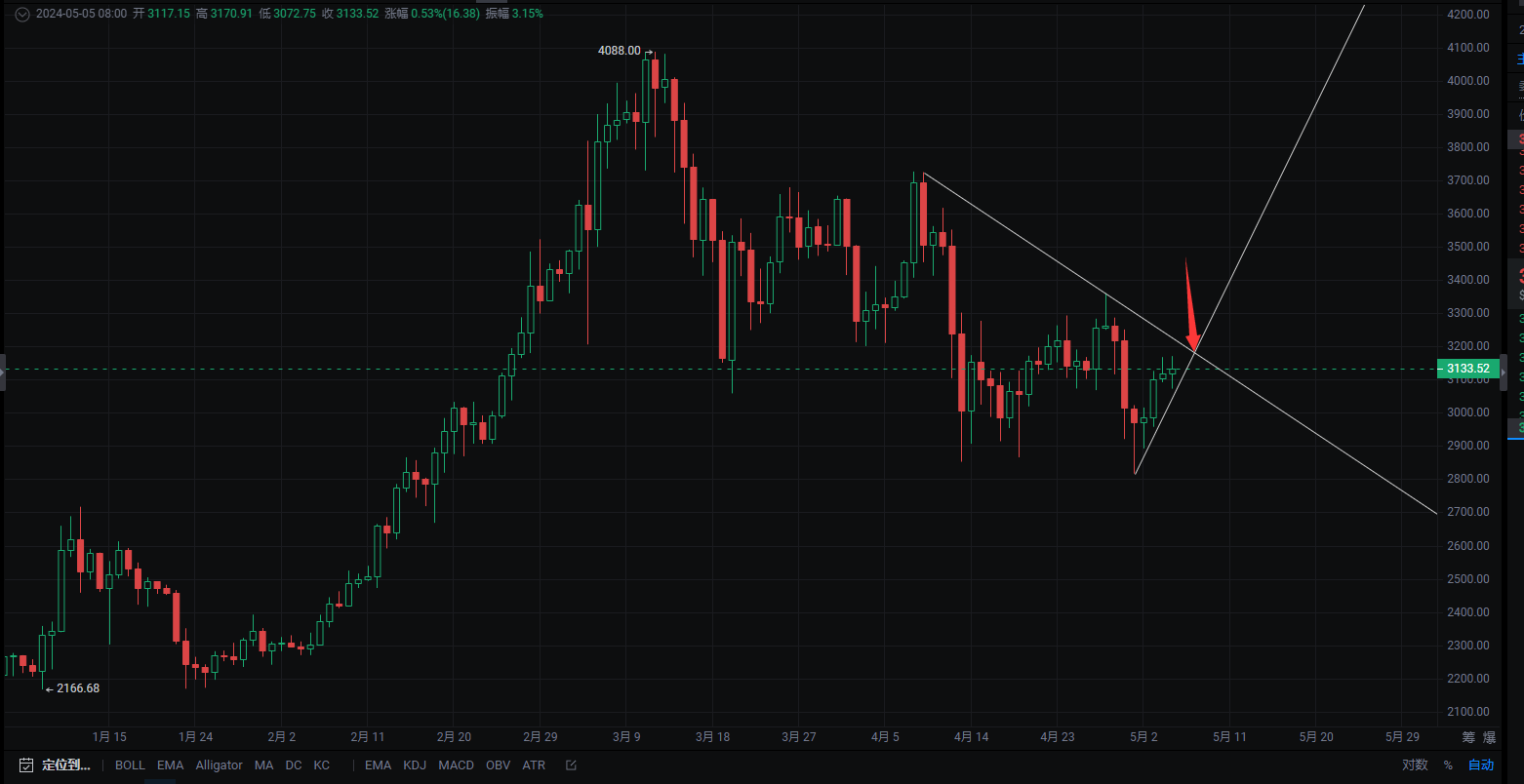Click the 2024-05-05 08:00 timestamp text

coord(81,14)
